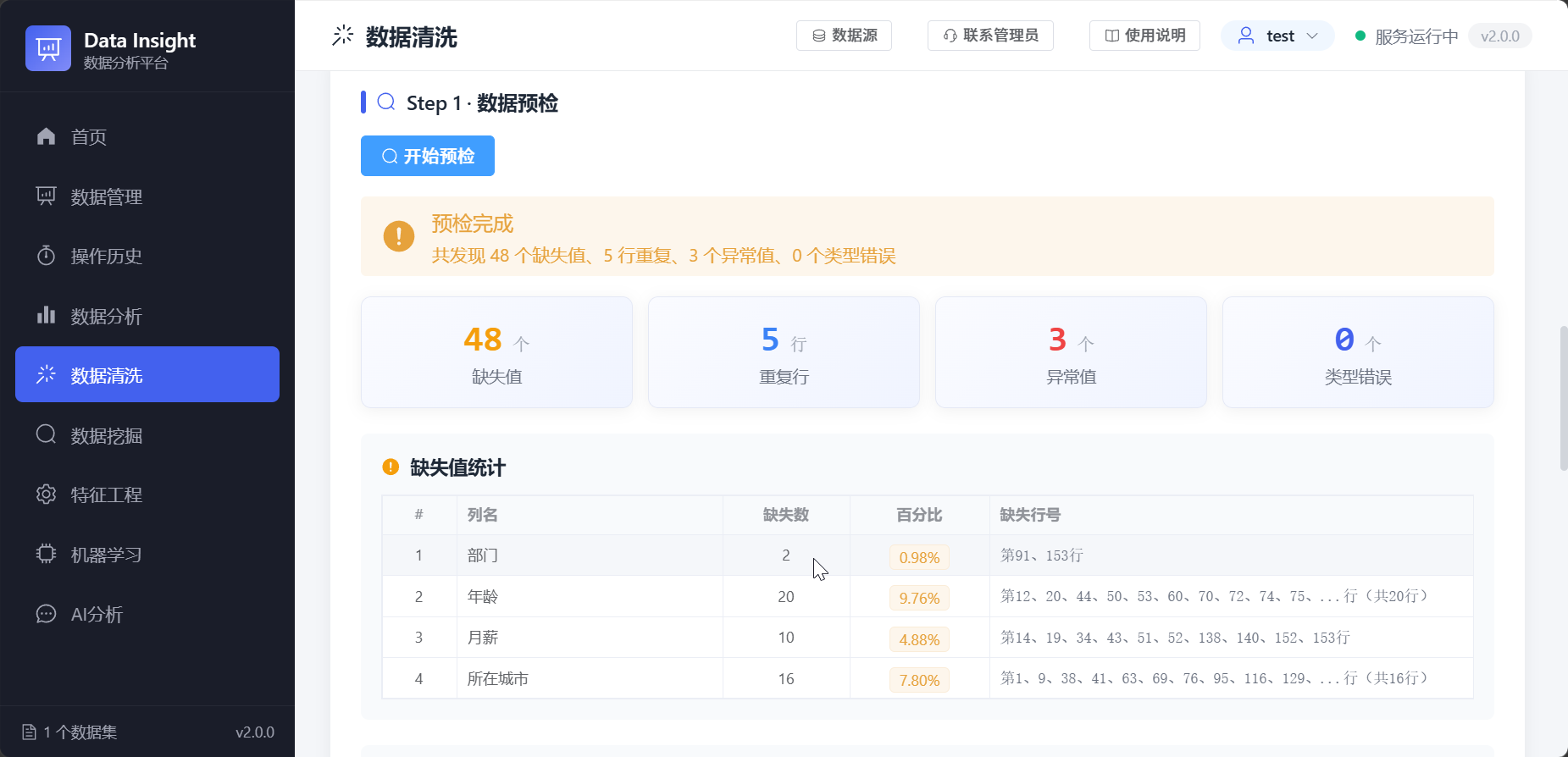Click the green service status dot
Viewport: 1568px width, 757px height.
click(1360, 36)
